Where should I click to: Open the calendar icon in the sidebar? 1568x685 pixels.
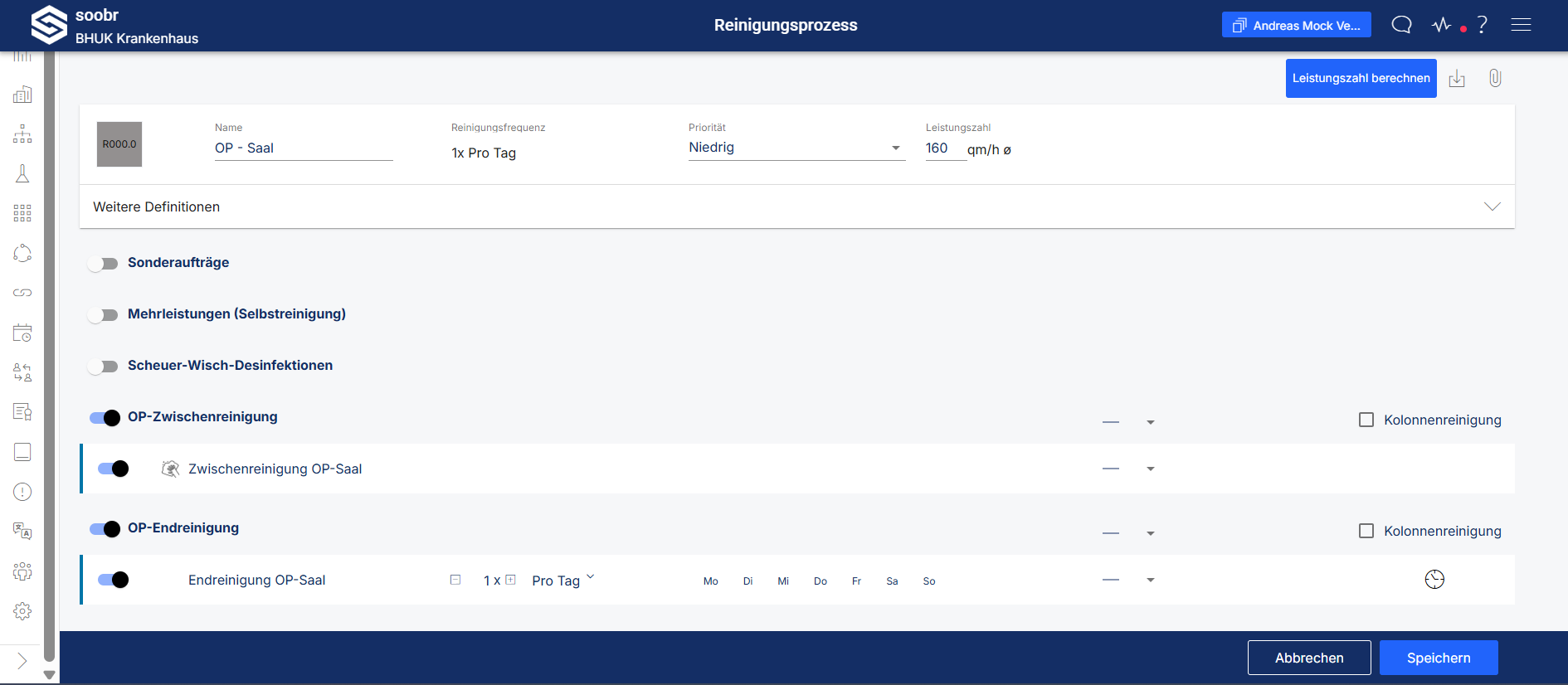(22, 333)
